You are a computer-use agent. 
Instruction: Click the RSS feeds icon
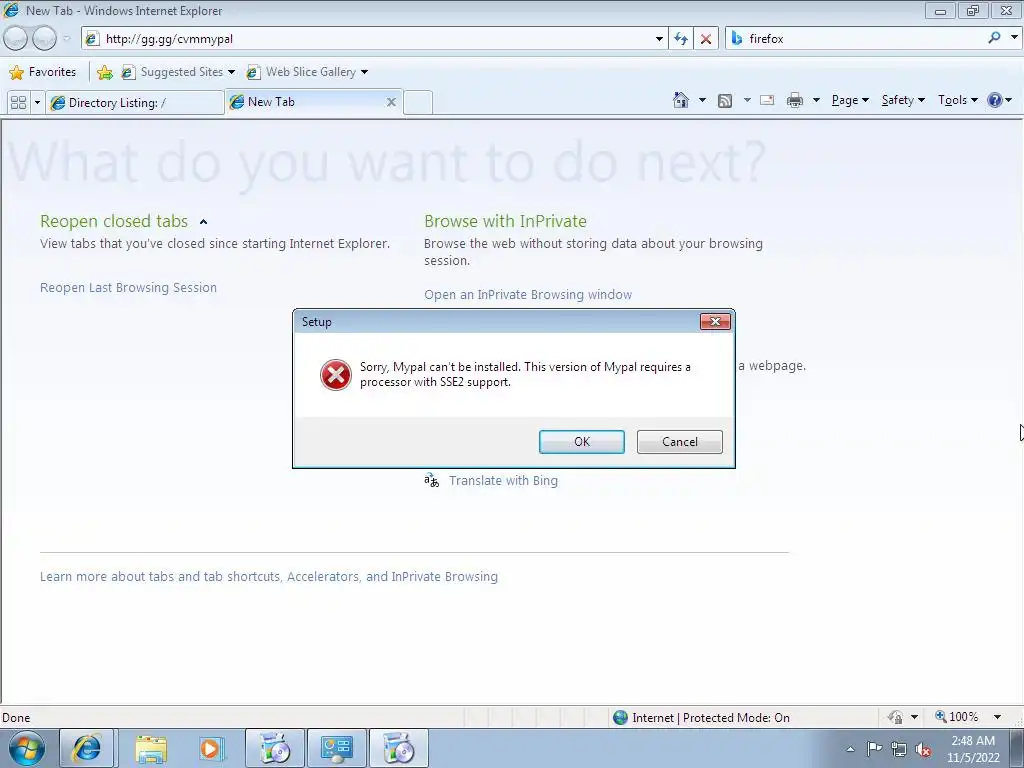(x=724, y=101)
